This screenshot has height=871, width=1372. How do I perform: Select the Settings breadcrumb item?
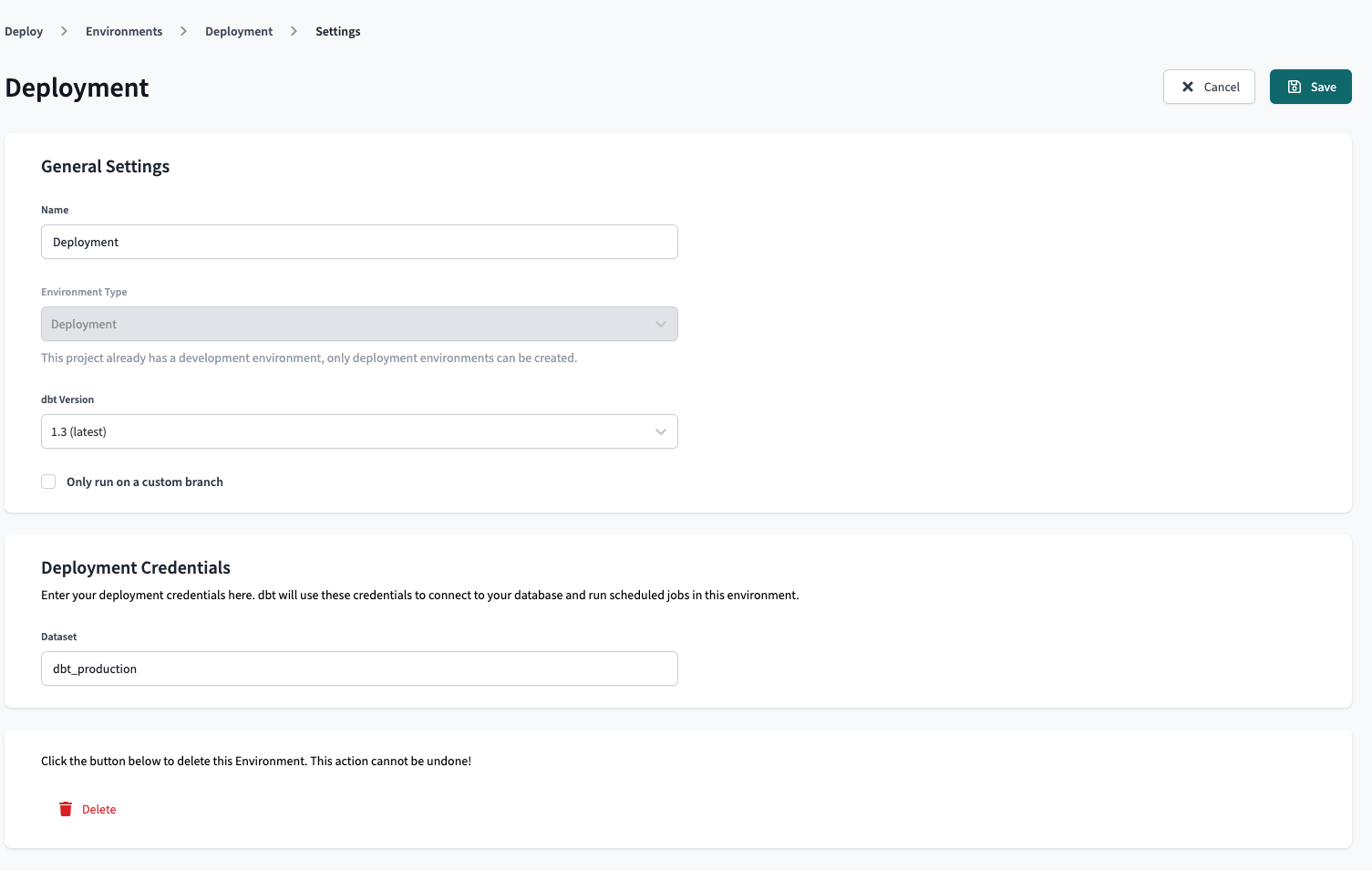[x=337, y=31]
